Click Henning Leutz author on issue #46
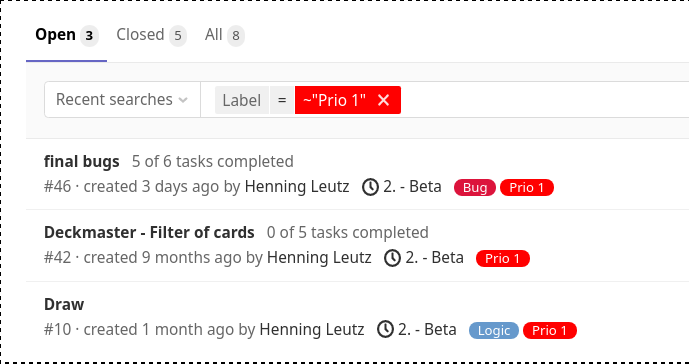This screenshot has width=689, height=364. (297, 187)
